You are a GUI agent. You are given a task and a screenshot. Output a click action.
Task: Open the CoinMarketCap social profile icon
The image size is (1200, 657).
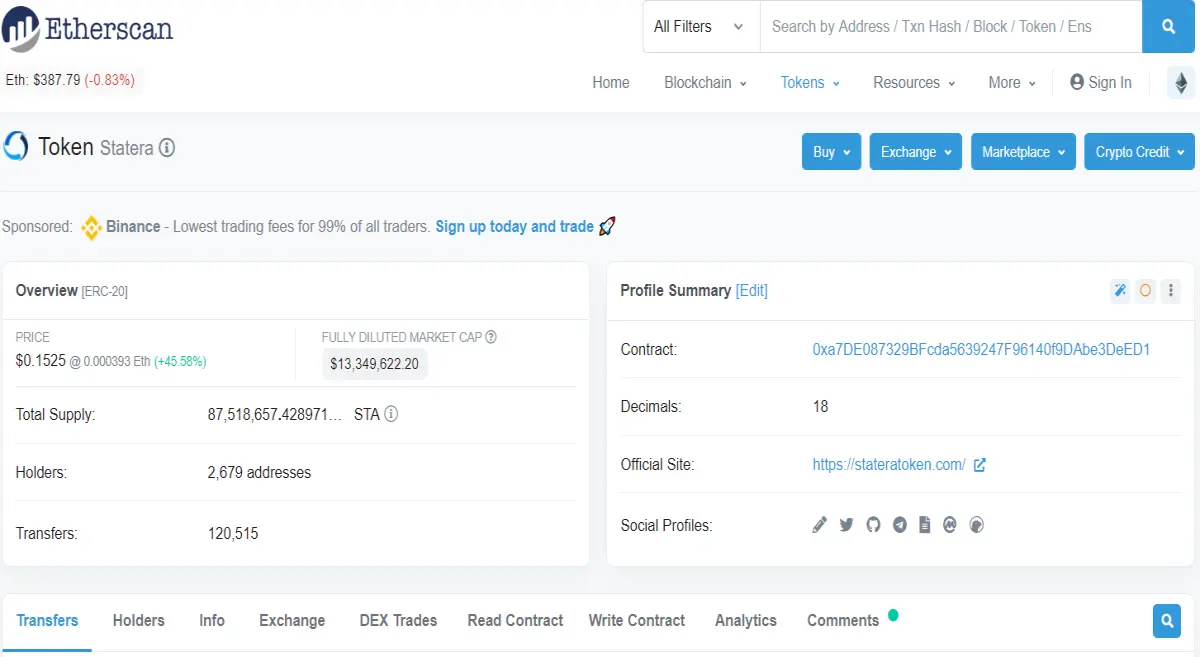pos(951,524)
